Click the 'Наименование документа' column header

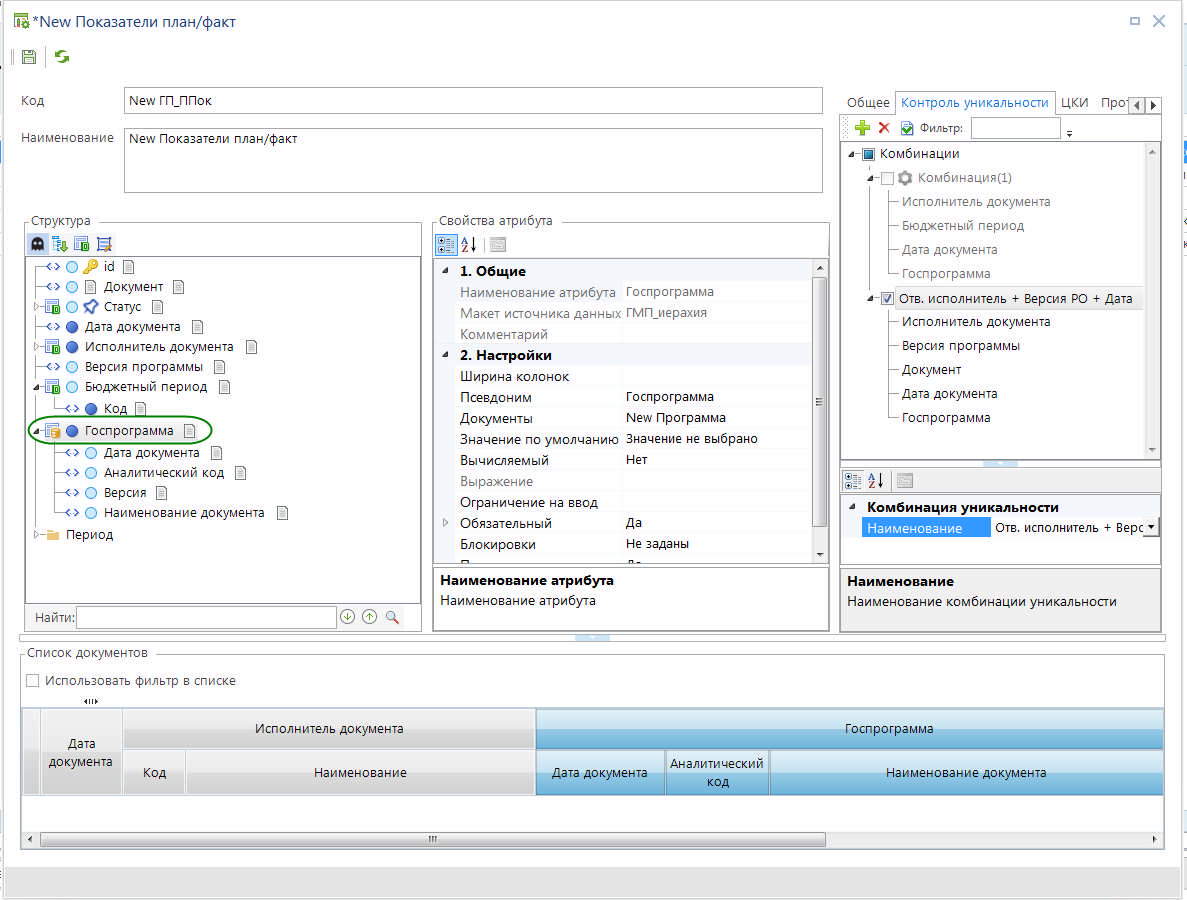965,773
